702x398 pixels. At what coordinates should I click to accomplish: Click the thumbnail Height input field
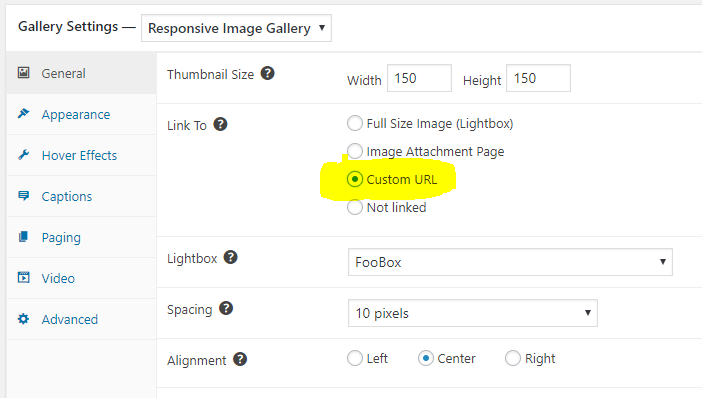point(538,78)
